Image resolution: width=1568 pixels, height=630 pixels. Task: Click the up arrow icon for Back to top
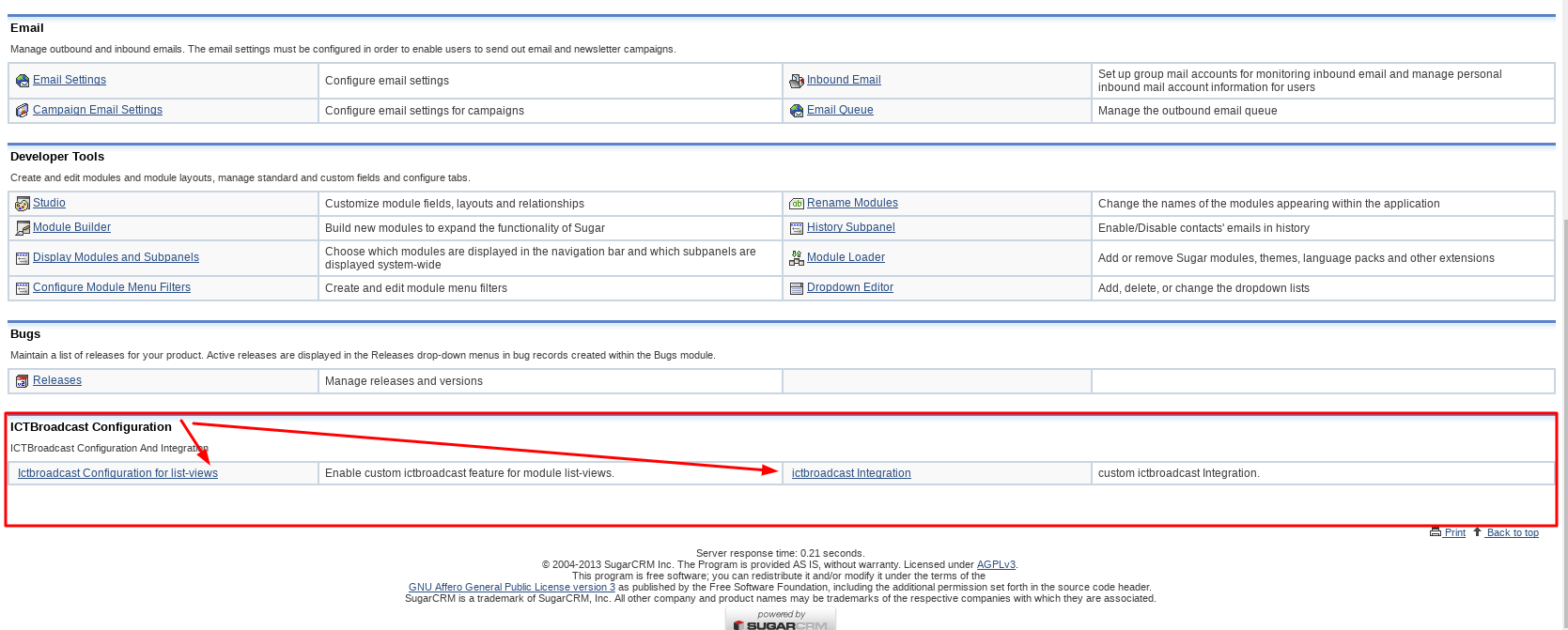[1477, 531]
